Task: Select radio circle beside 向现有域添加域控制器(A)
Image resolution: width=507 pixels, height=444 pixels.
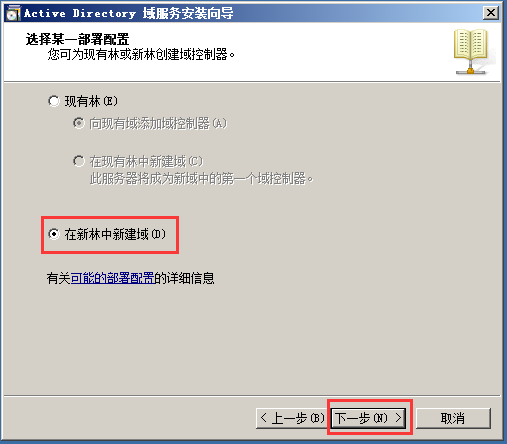Action: [79, 123]
